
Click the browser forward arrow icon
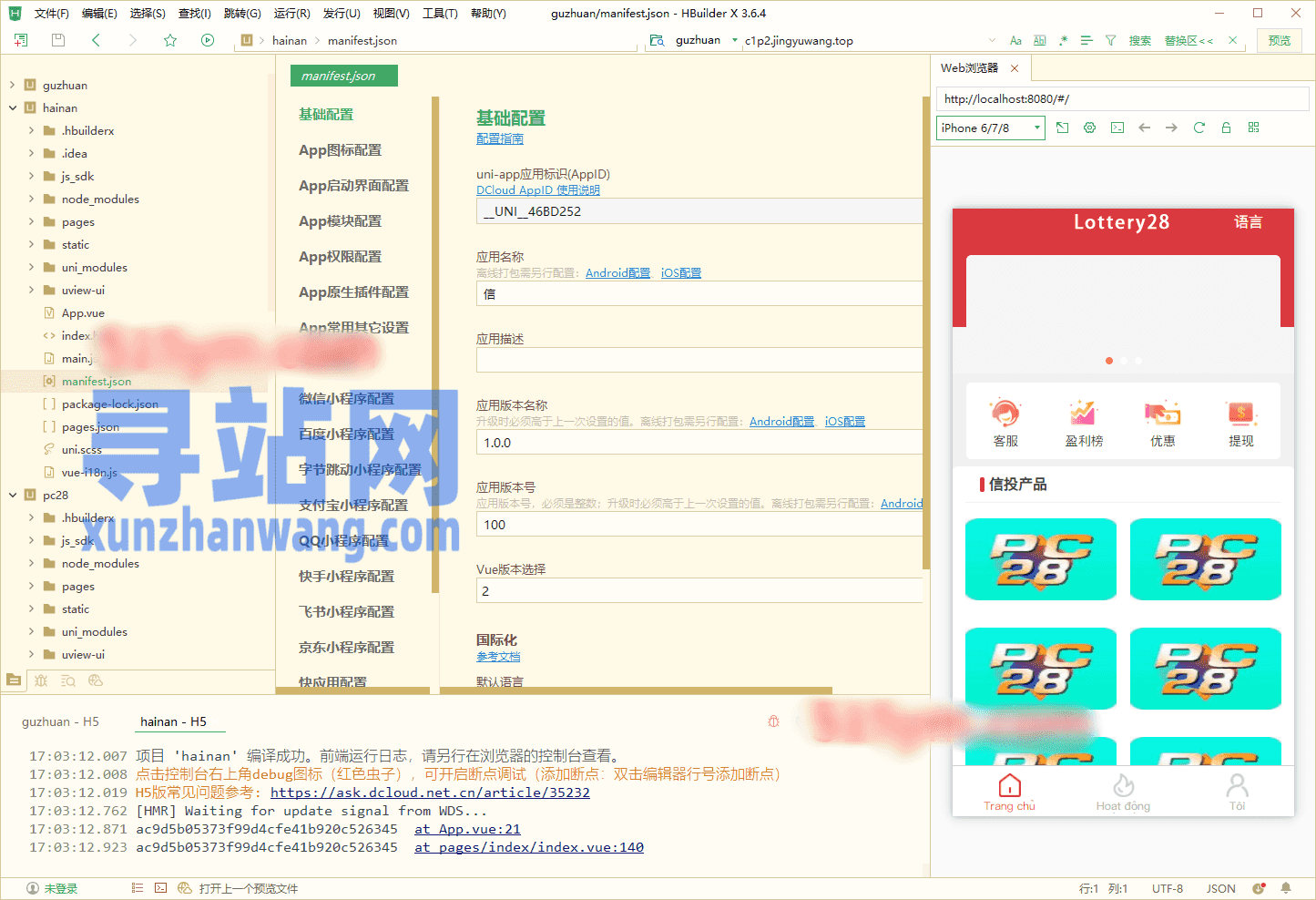[1171, 128]
